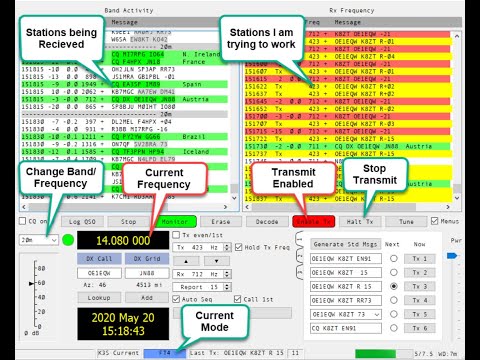Screen dimensions: 480x360
Task: Click the row 'CQ DX OE1EQW JN88 Austria' at 151815
Action: [125, 99]
